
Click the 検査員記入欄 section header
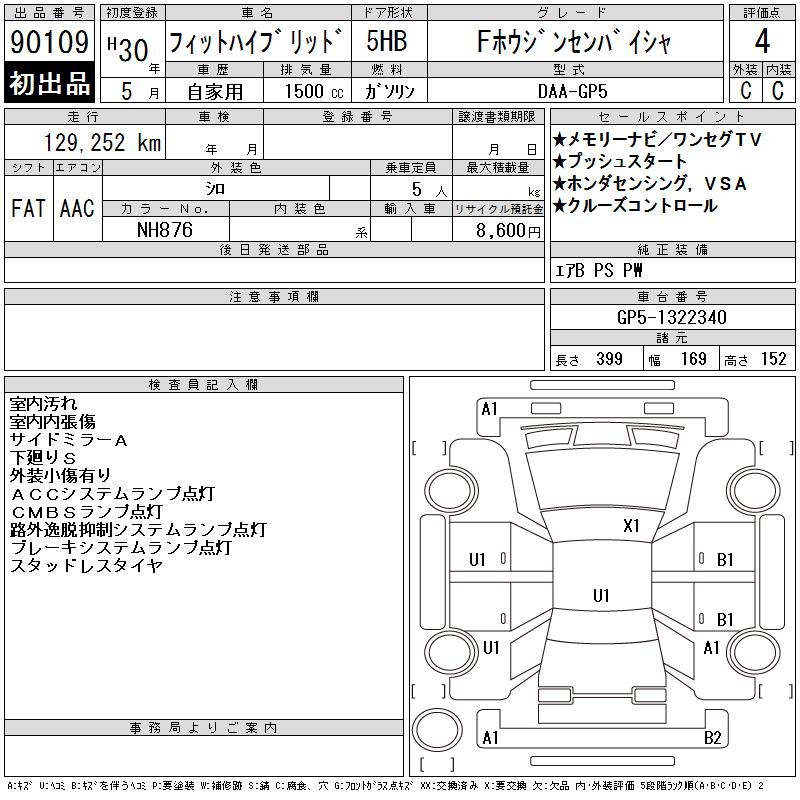(204, 385)
